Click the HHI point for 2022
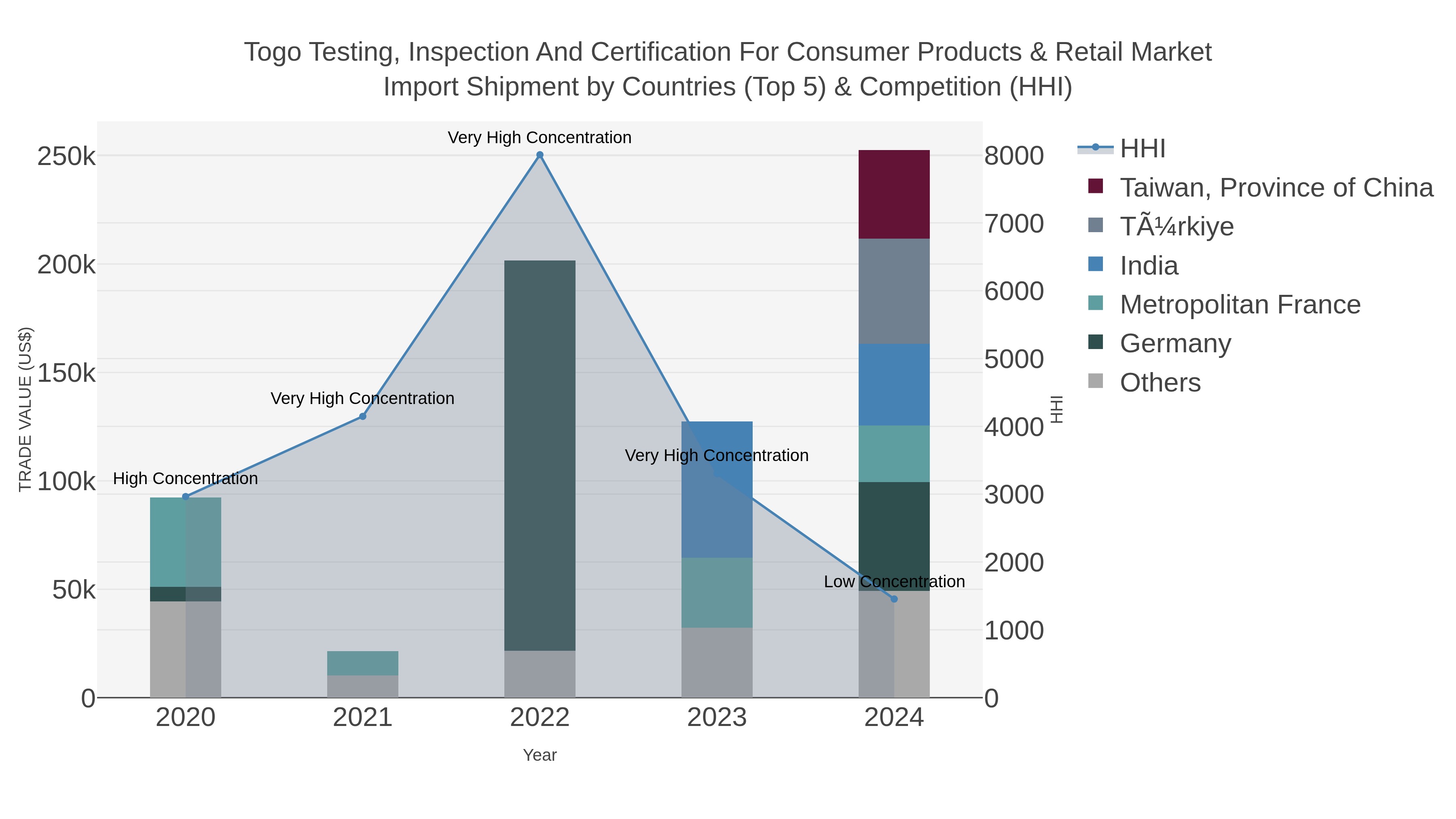This screenshot has width=1456, height=819. [x=540, y=155]
